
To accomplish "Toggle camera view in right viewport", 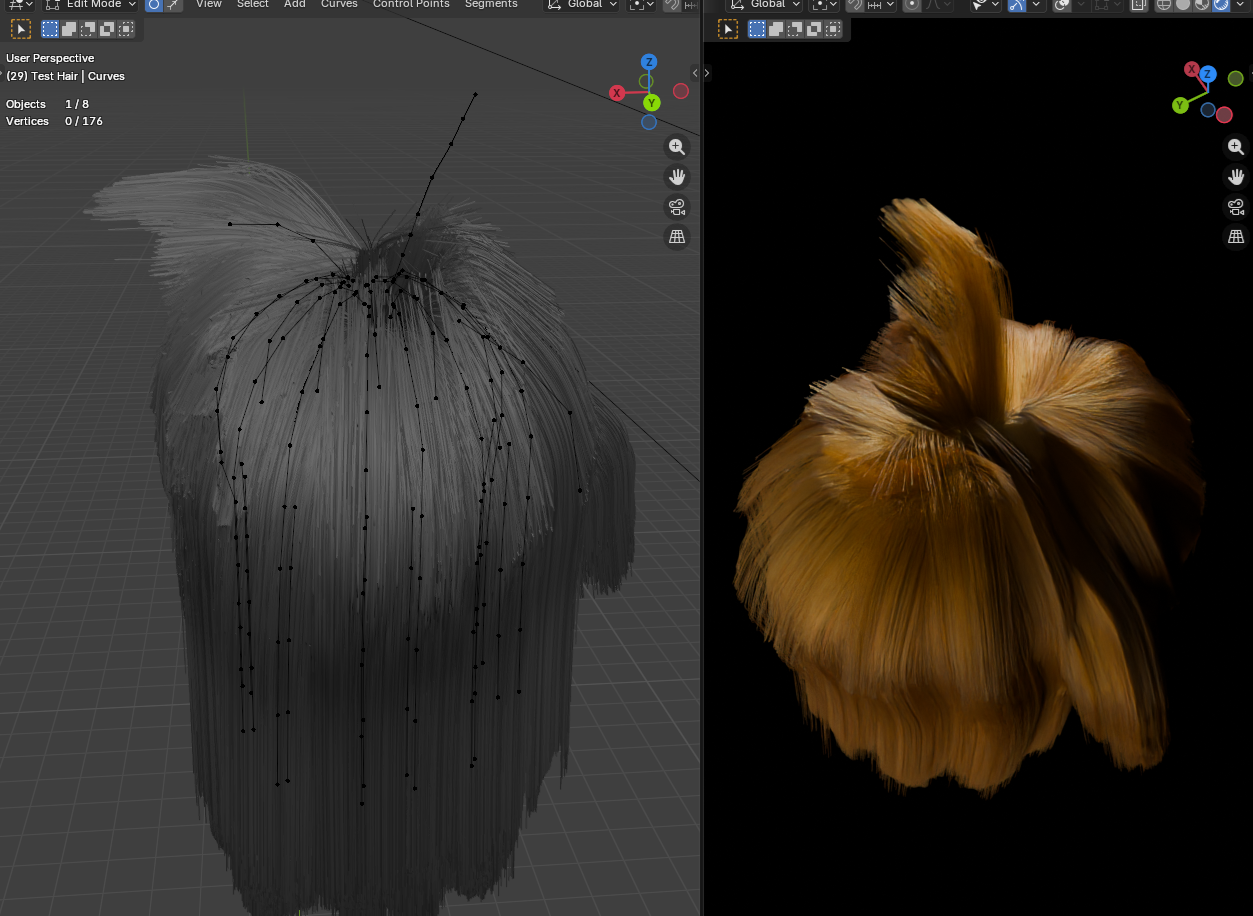I will click(1236, 207).
